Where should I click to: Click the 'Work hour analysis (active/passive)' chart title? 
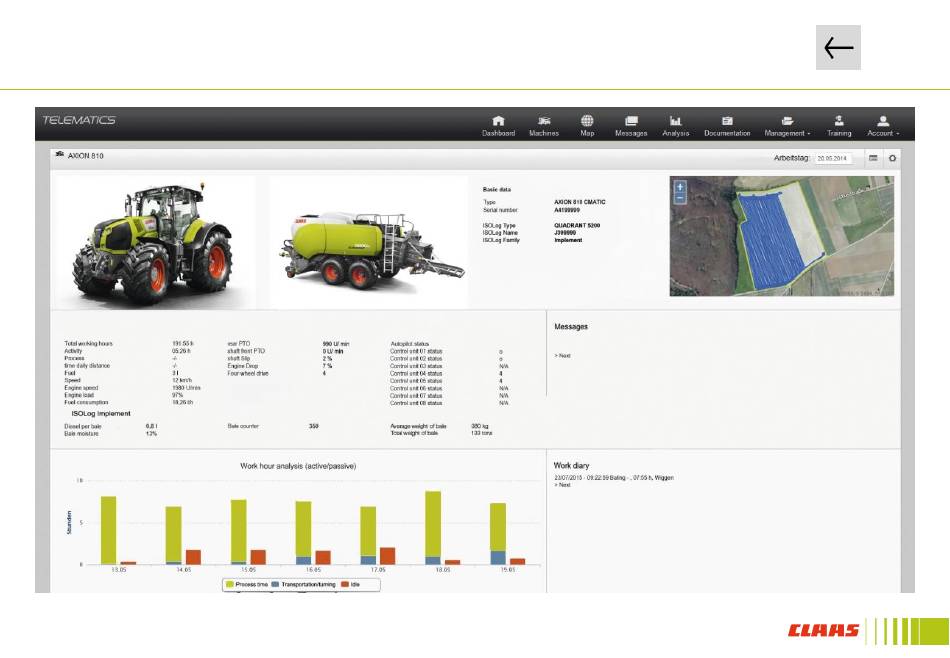click(298, 466)
